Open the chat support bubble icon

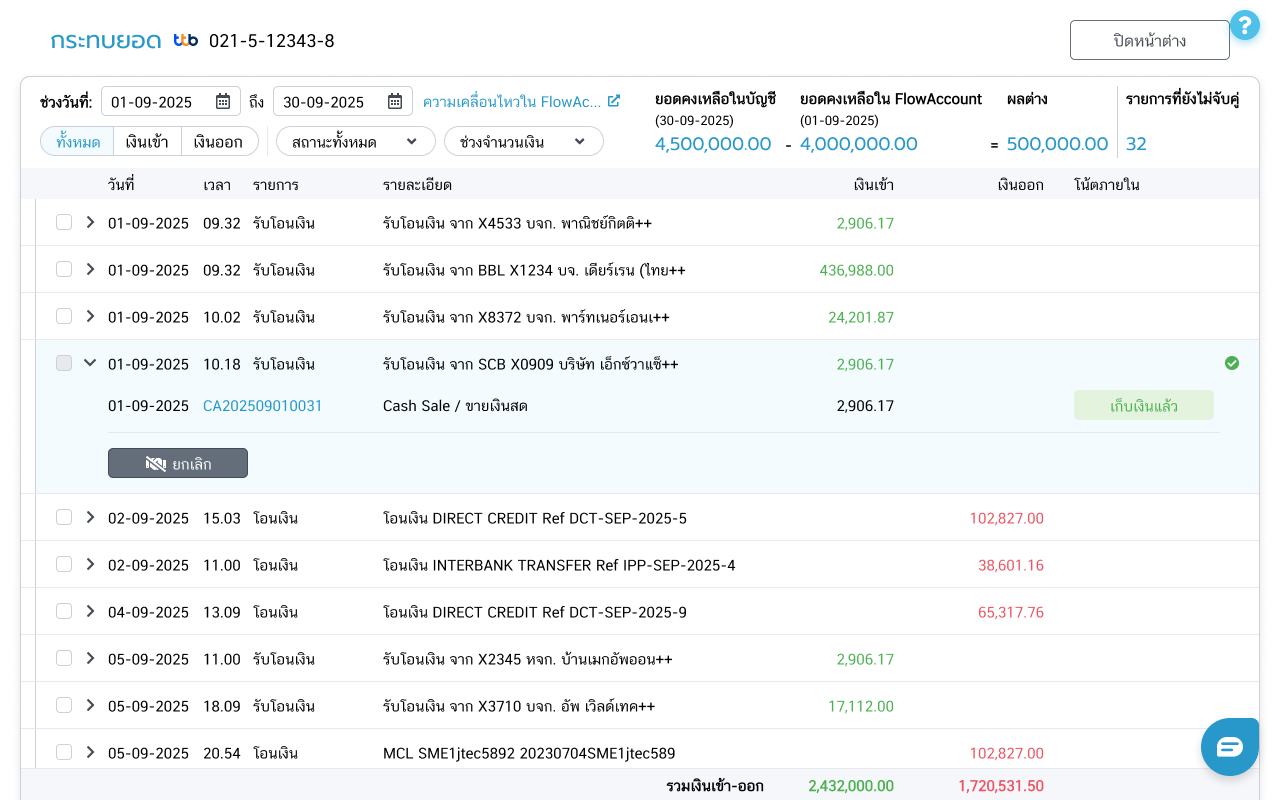pyautogui.click(x=1229, y=746)
